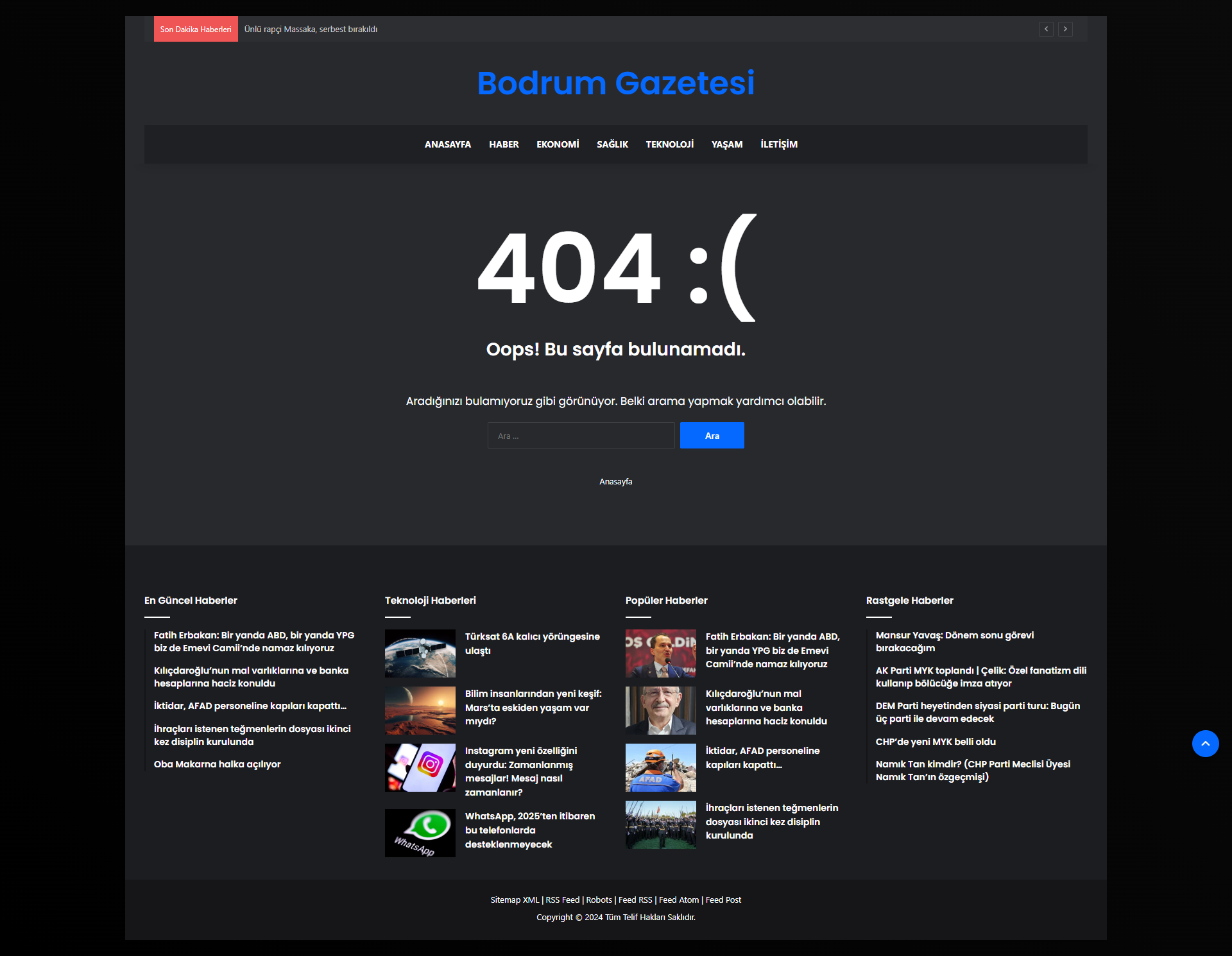Open the Instagram article thumbnail
The width and height of the screenshot is (1232, 956).
[420, 767]
